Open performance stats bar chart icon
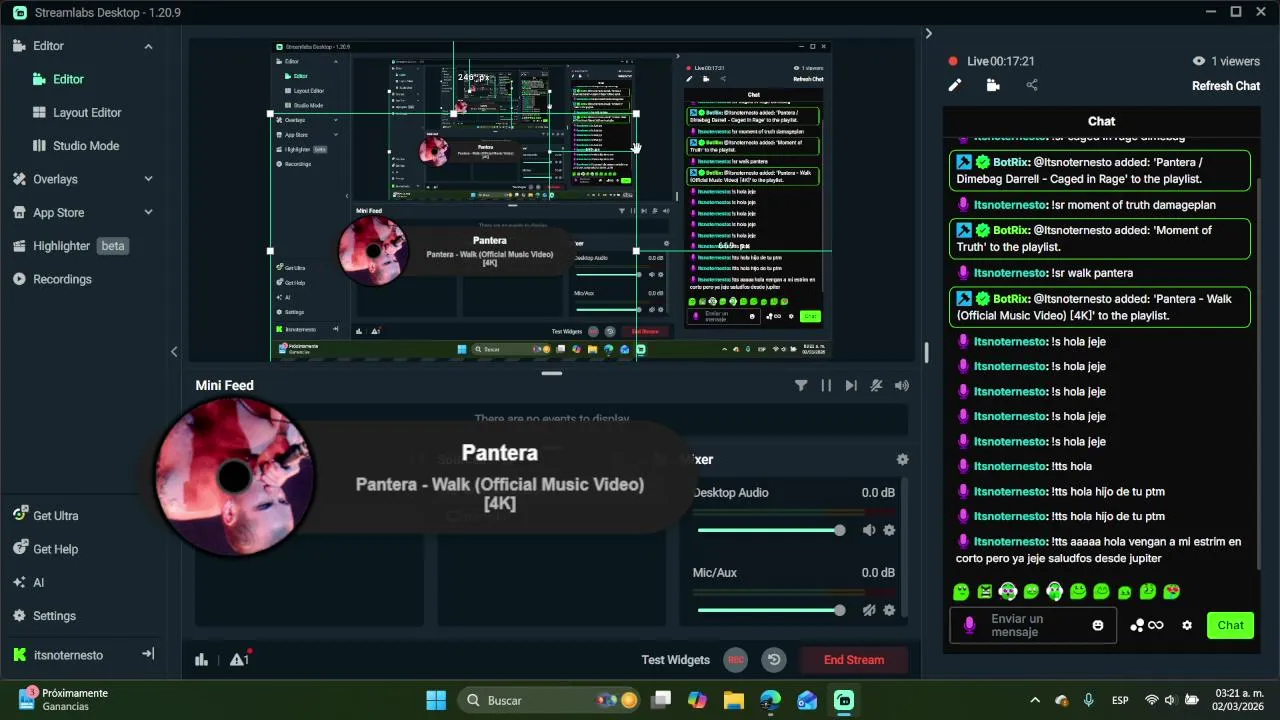The width and height of the screenshot is (1280, 720). (x=201, y=659)
